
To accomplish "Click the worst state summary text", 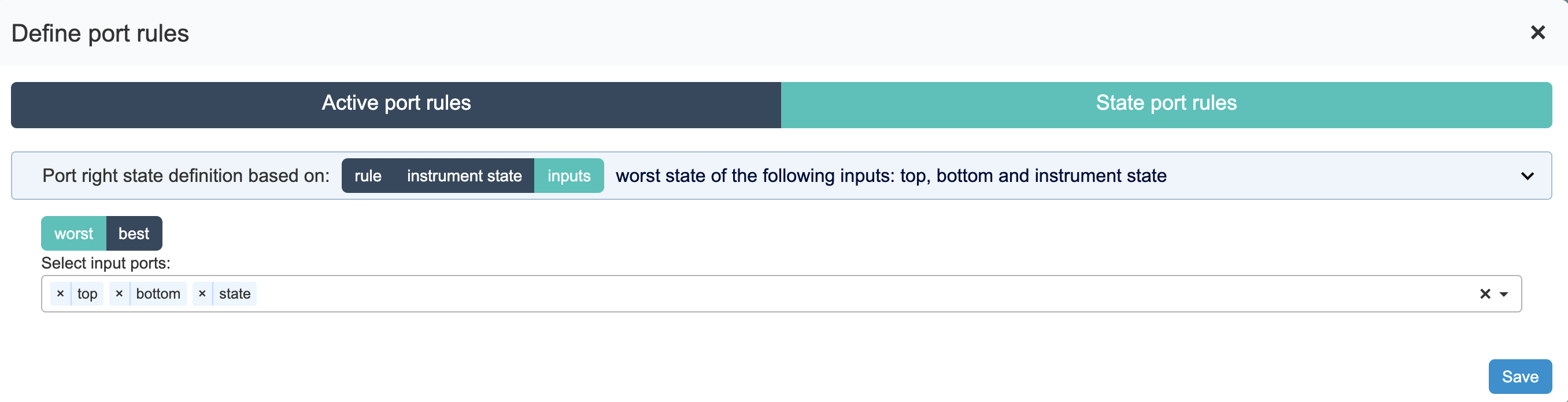I will (890, 176).
